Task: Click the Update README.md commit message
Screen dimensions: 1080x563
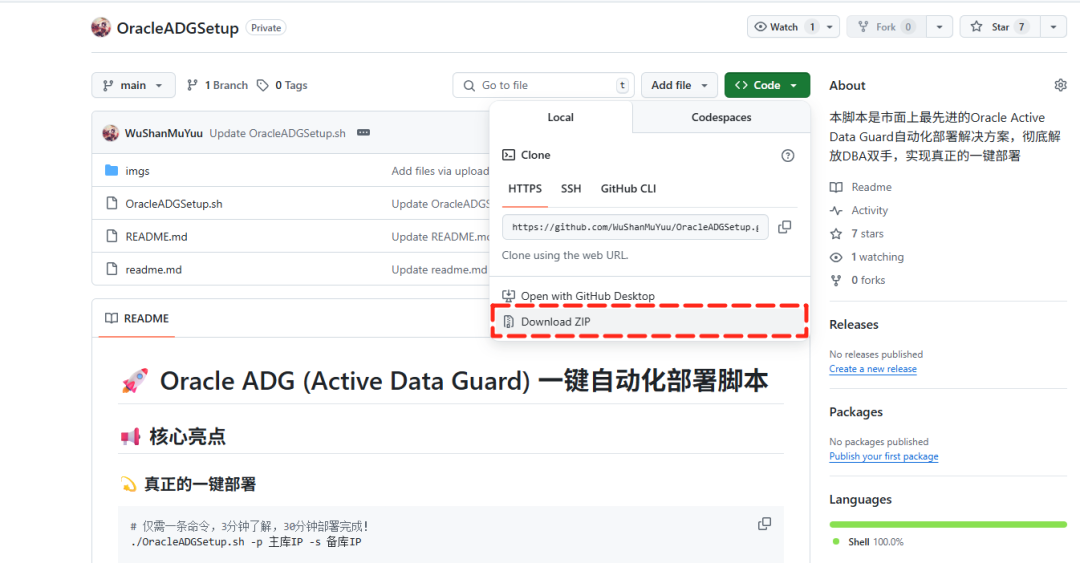Action: click(x=440, y=236)
